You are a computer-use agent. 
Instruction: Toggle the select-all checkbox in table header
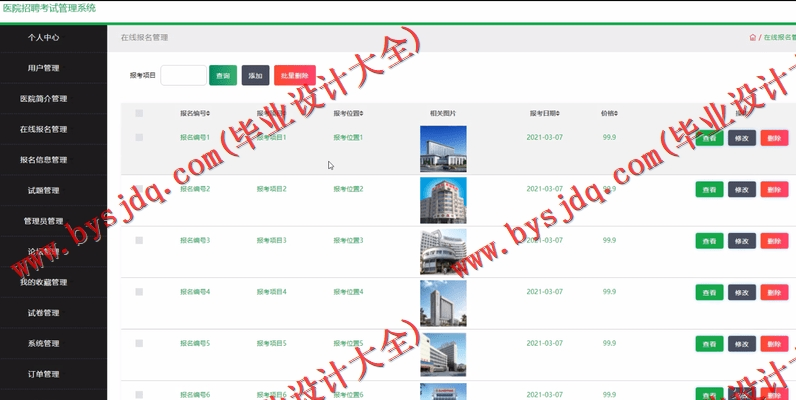[139, 113]
